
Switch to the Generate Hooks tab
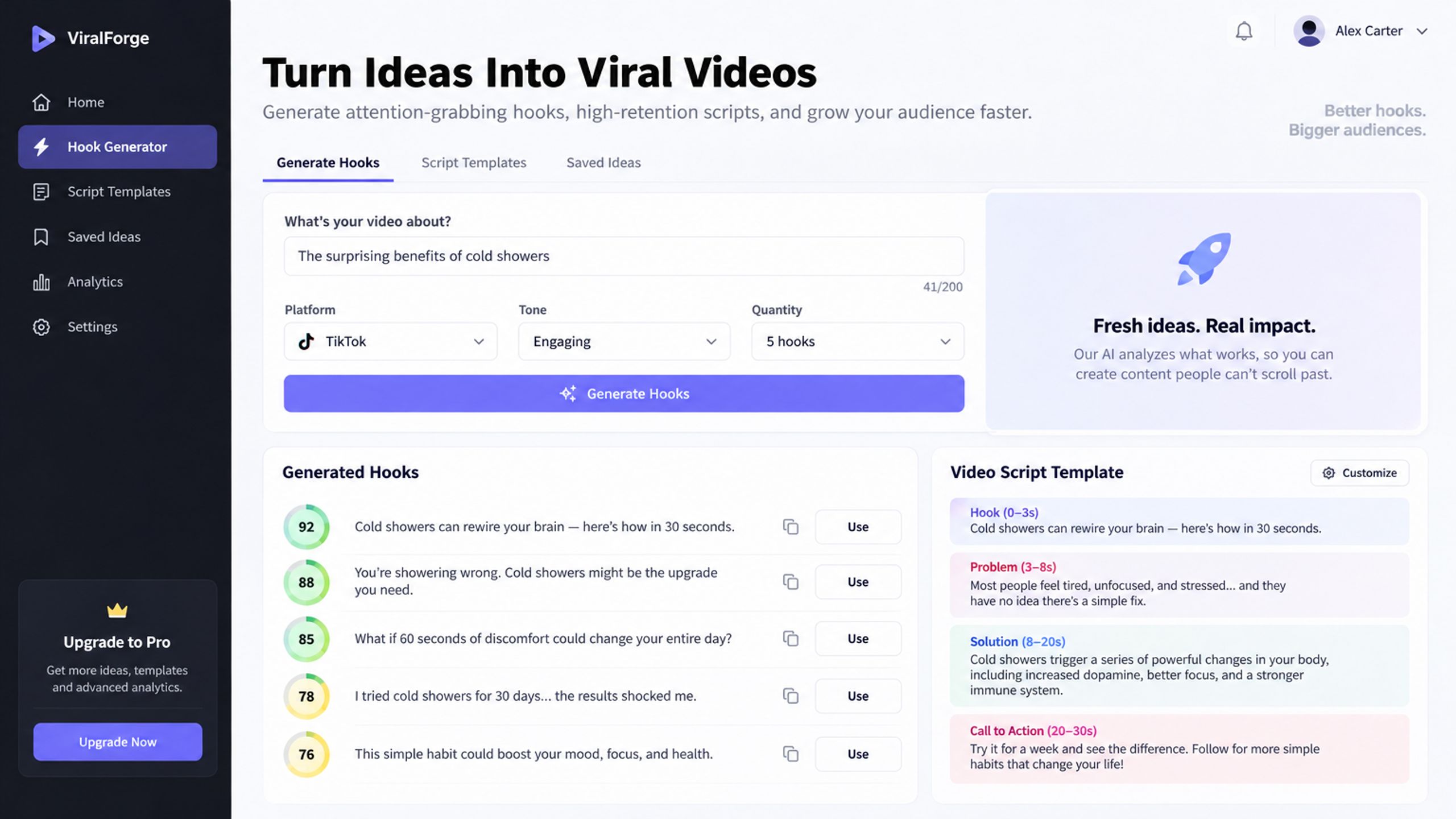[328, 163]
